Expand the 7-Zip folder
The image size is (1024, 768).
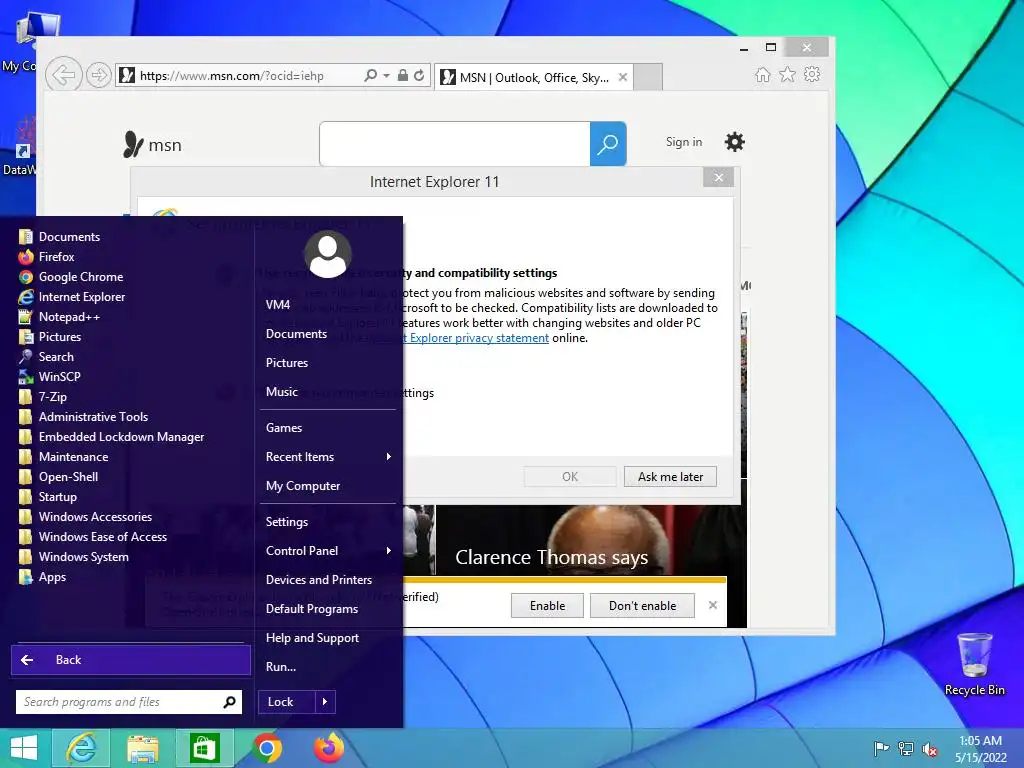43,396
